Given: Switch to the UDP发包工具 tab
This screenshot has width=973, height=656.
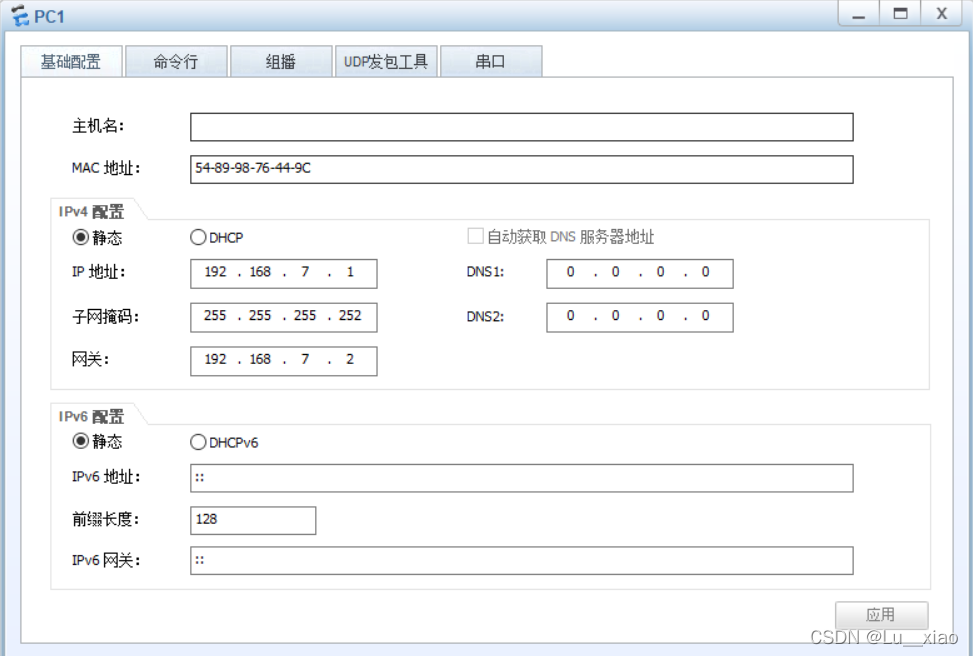Looking at the screenshot, I should click(x=386, y=61).
